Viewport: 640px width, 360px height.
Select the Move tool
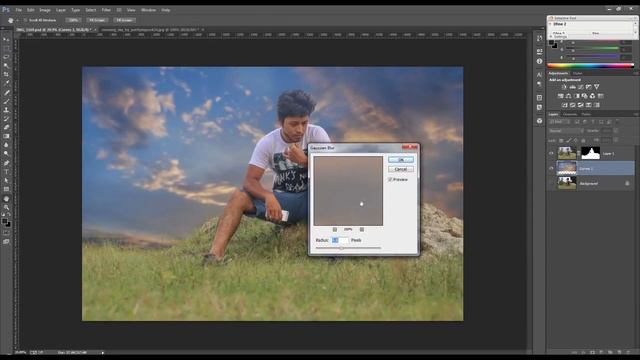pyautogui.click(x=6, y=40)
